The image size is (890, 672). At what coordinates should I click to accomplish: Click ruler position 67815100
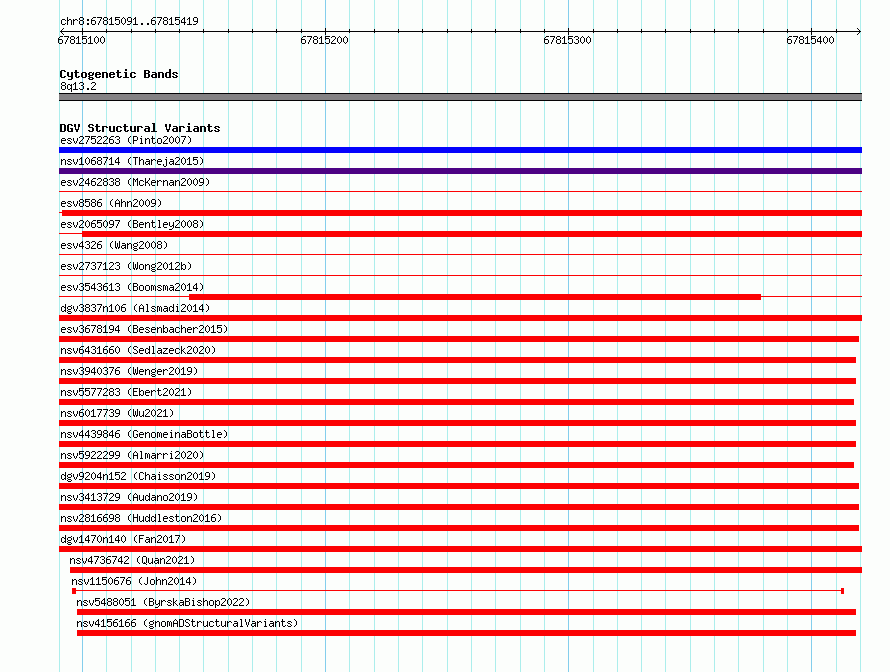click(x=82, y=40)
